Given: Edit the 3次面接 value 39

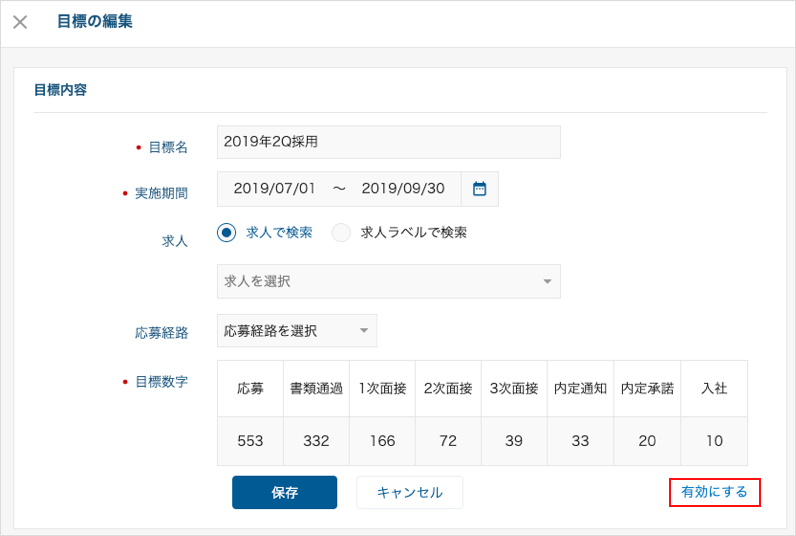Looking at the screenshot, I should 514,441.
